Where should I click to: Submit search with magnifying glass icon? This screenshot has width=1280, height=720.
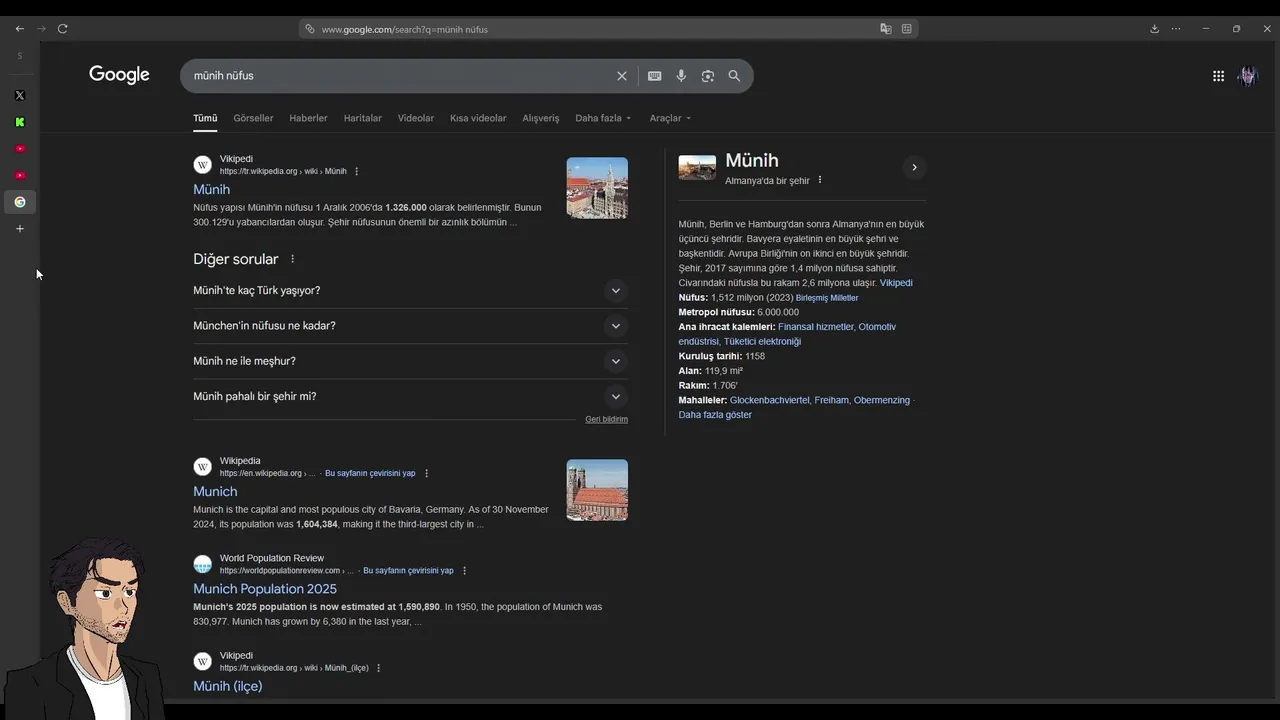coord(734,76)
